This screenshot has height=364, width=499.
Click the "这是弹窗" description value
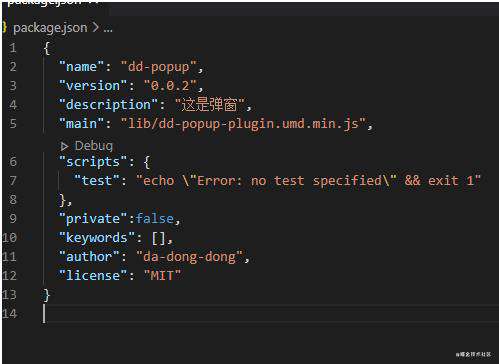tap(209, 105)
